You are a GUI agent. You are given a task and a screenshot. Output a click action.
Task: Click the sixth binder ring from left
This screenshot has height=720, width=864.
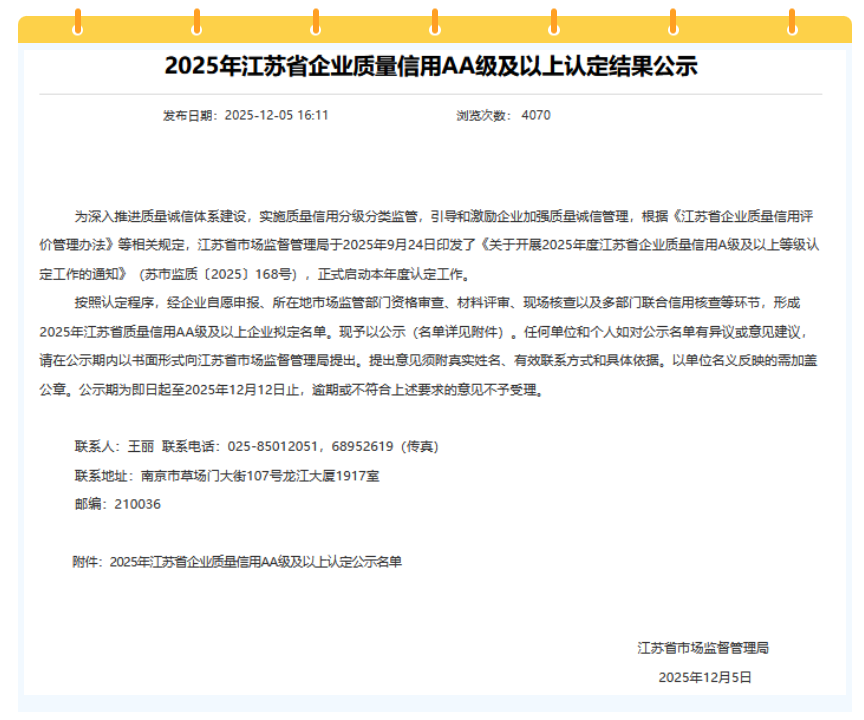[x=673, y=20]
